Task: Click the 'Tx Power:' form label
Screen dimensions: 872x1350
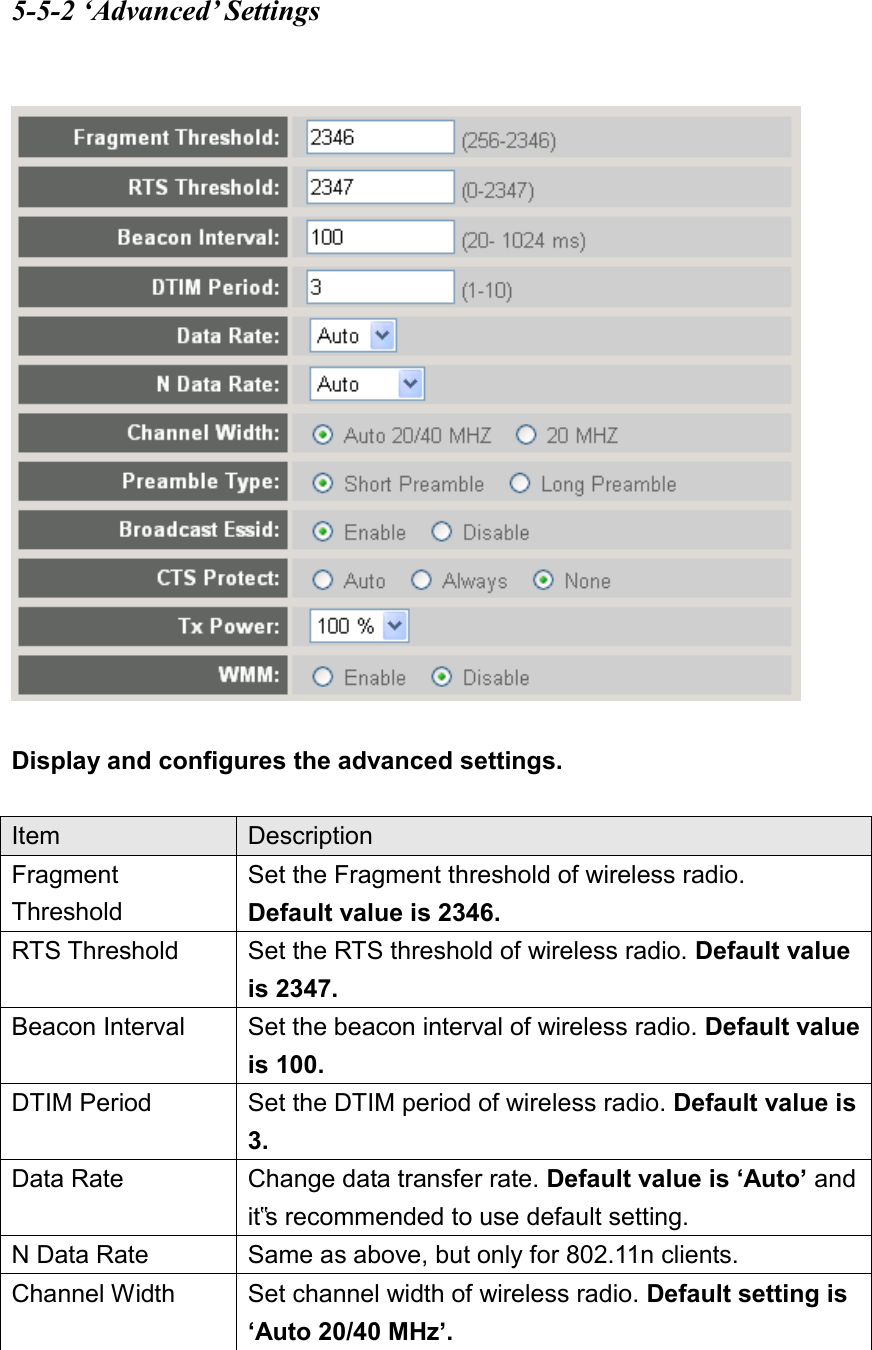Action: pos(229,626)
